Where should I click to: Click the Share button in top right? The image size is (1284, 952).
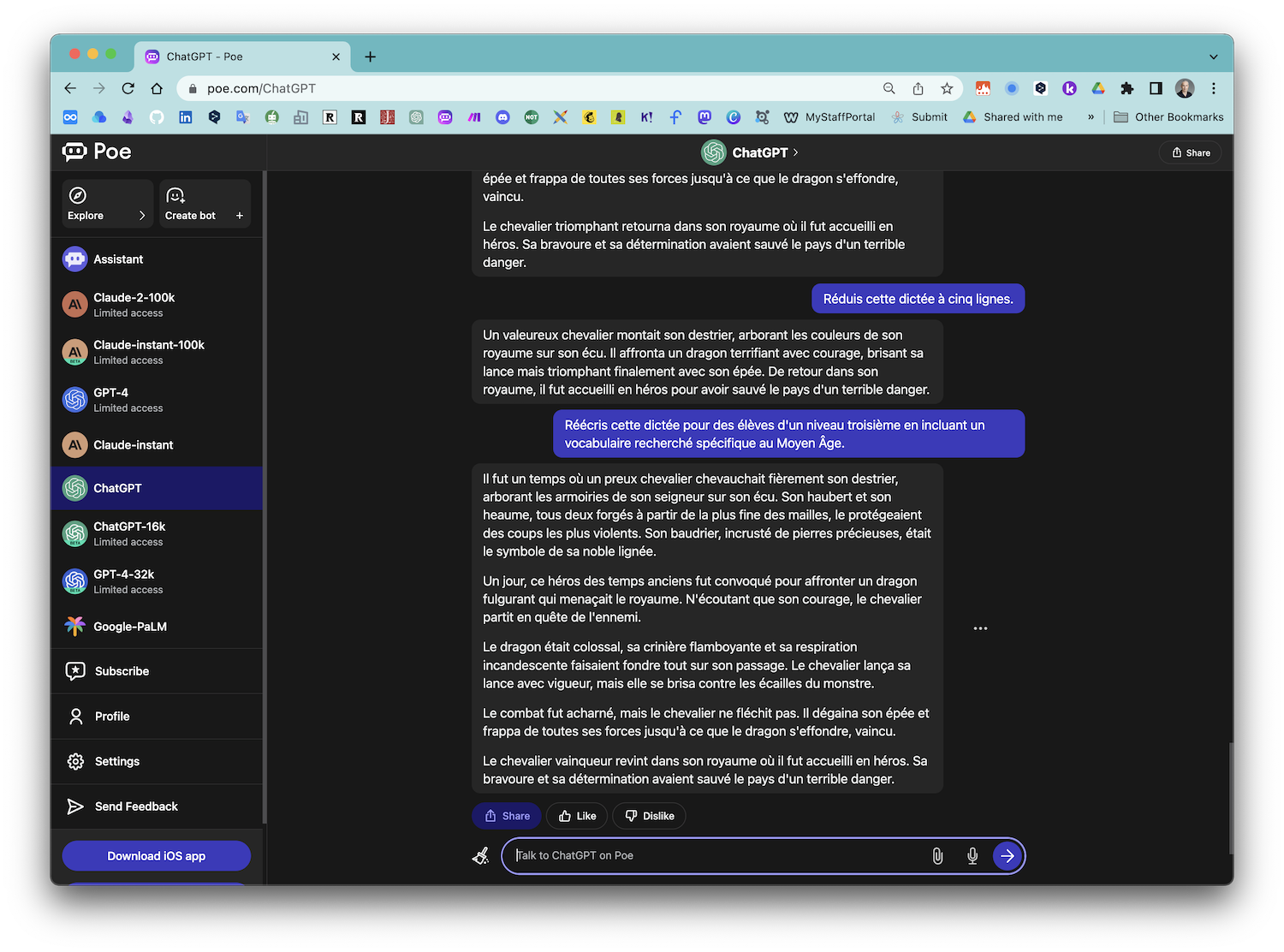(1191, 152)
